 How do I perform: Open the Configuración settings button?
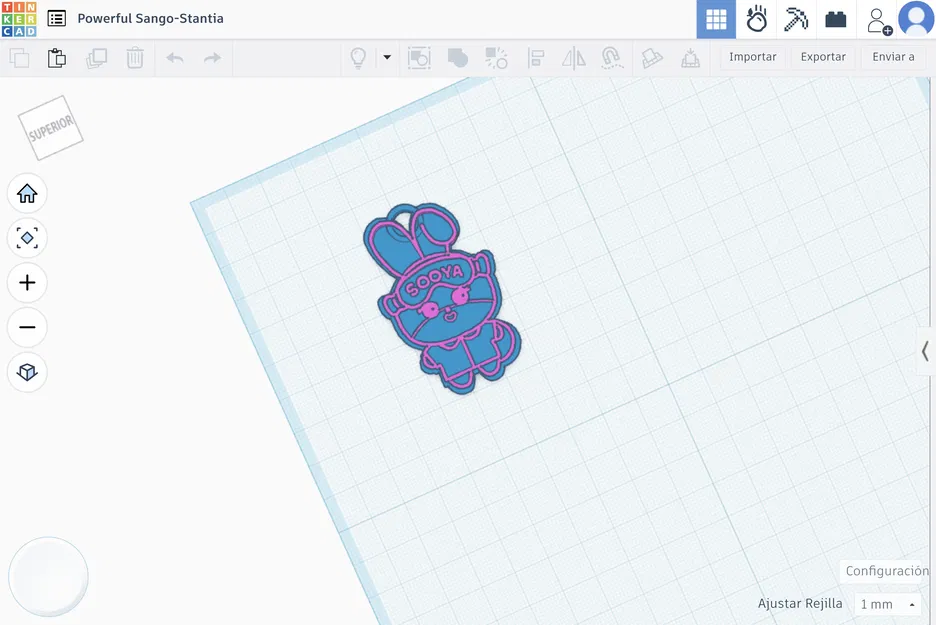click(887, 571)
